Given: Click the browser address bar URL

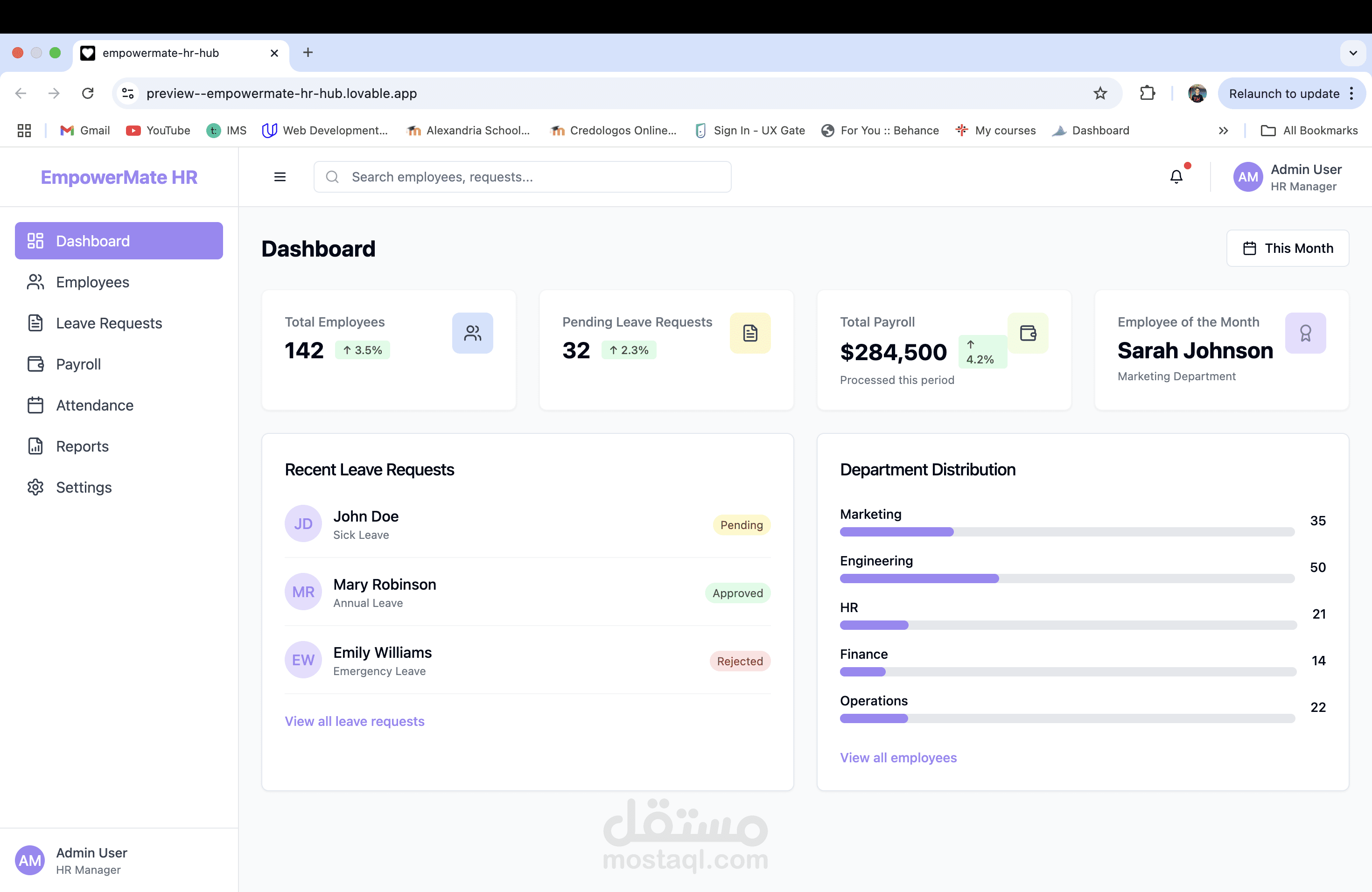Looking at the screenshot, I should (x=281, y=93).
